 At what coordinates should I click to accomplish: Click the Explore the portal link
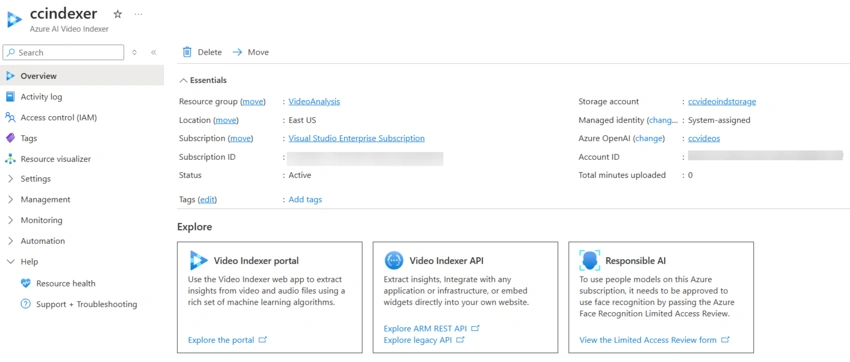click(221, 340)
